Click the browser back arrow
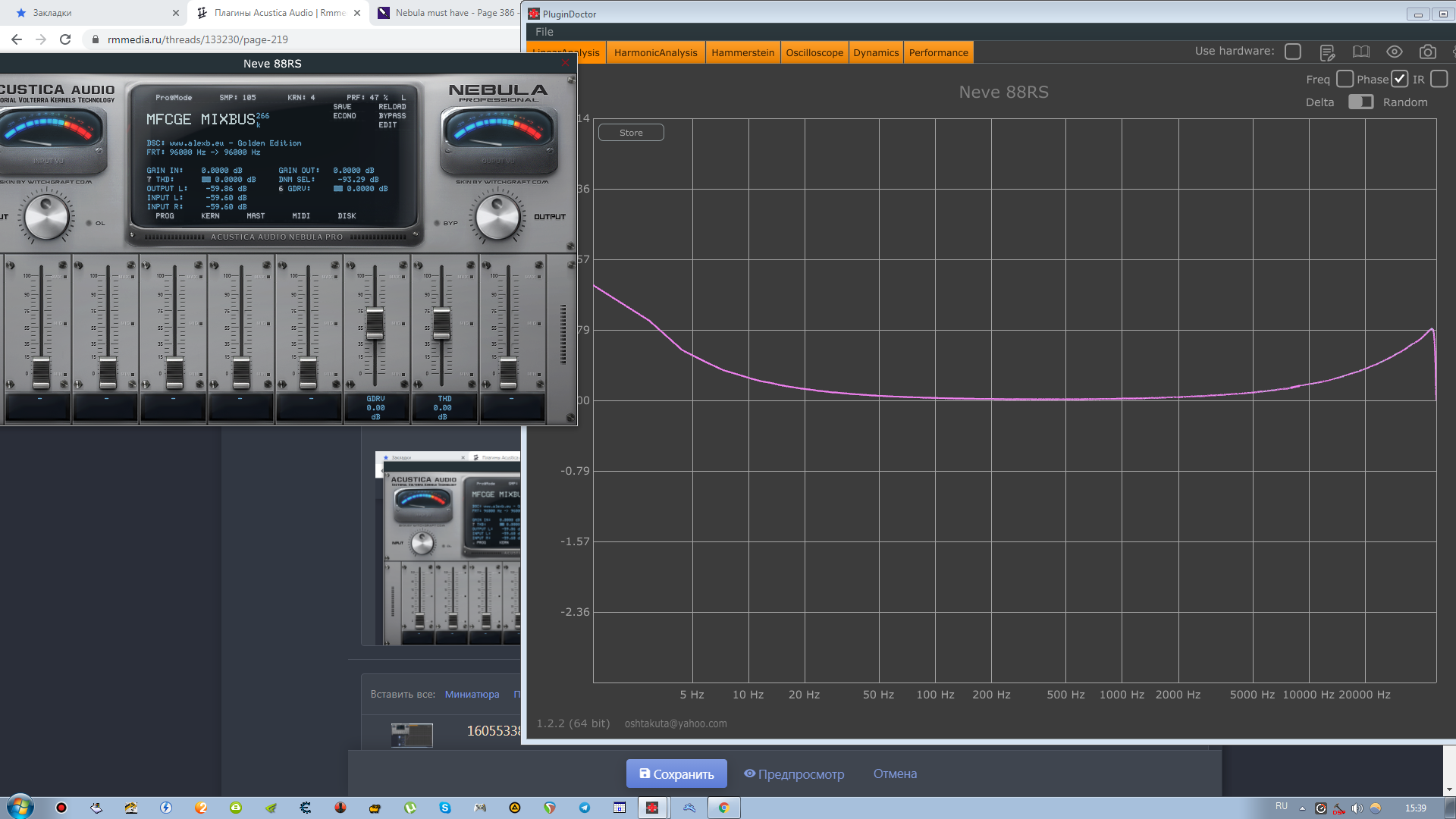 [x=17, y=39]
